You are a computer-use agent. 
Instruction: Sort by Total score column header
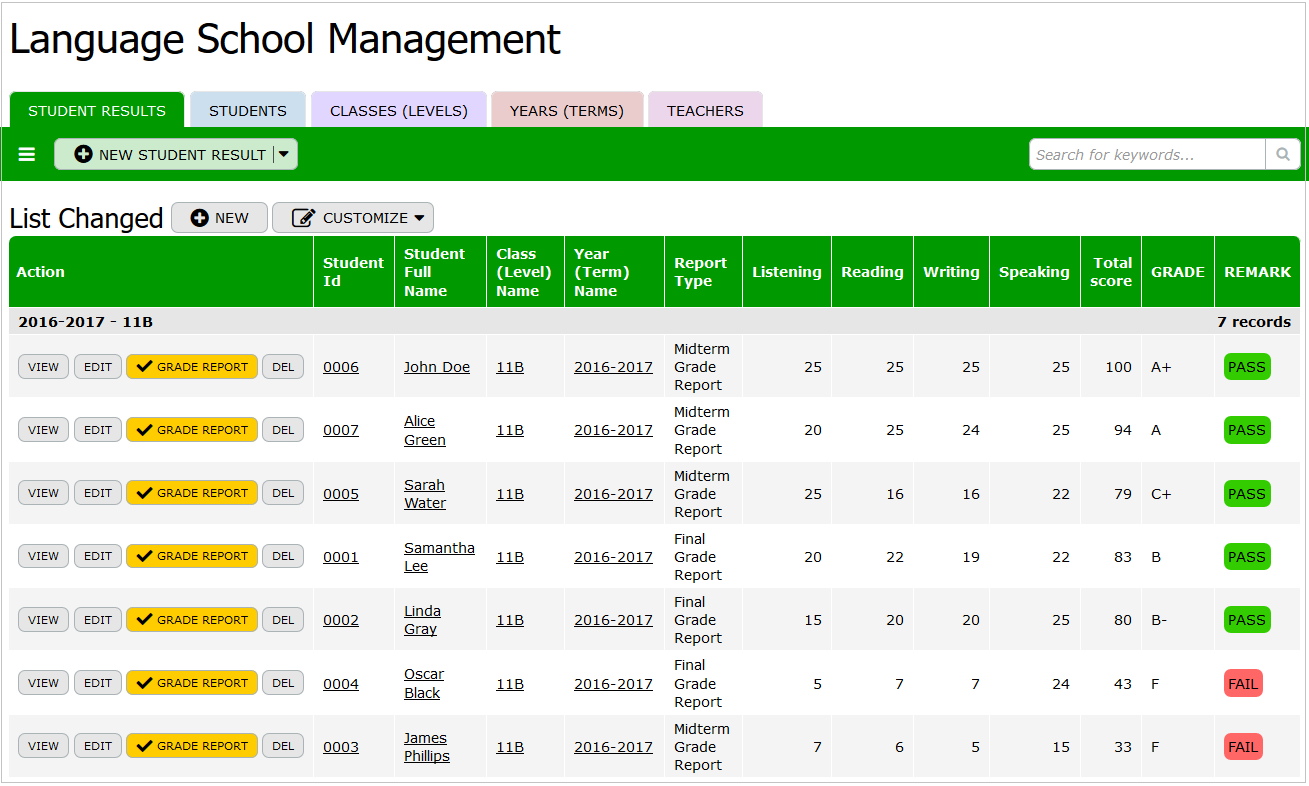coord(1111,272)
